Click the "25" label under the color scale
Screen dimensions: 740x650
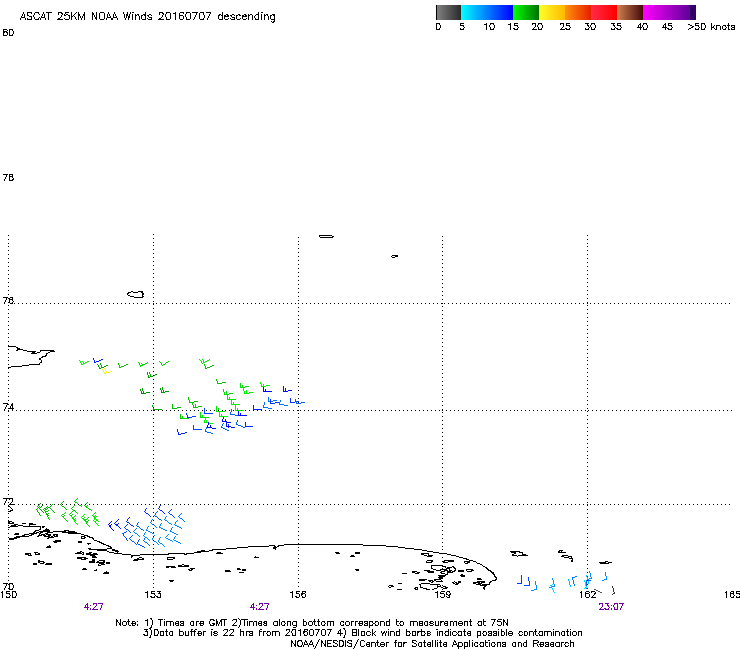point(565,27)
